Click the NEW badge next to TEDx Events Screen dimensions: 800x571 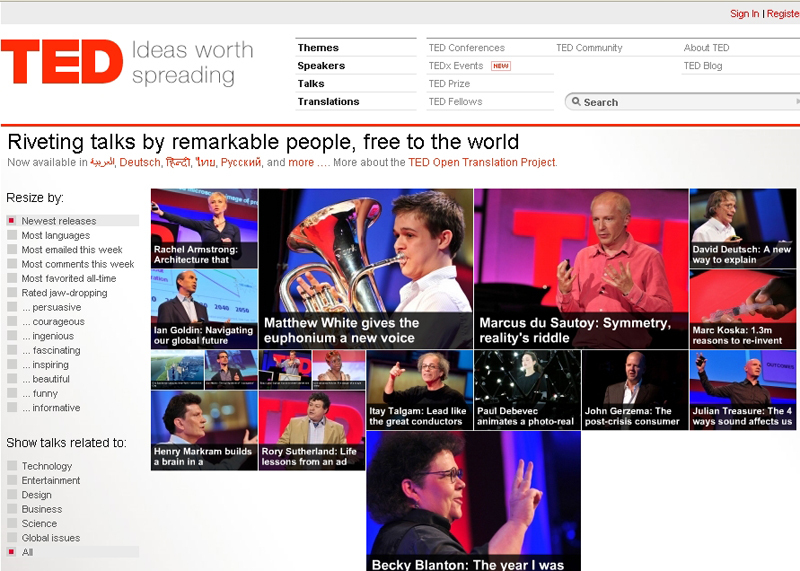501,66
